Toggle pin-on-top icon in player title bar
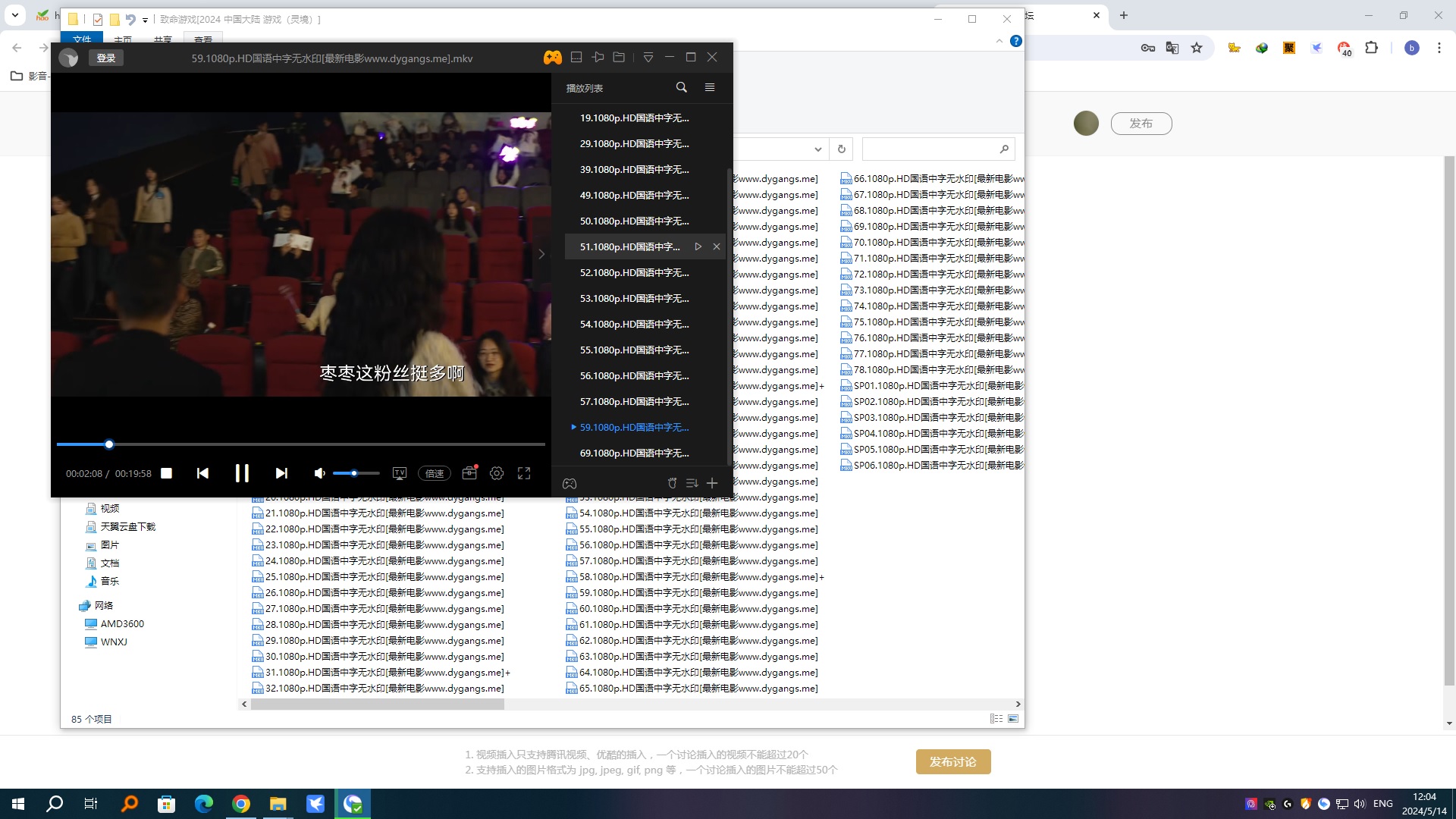 click(x=598, y=58)
